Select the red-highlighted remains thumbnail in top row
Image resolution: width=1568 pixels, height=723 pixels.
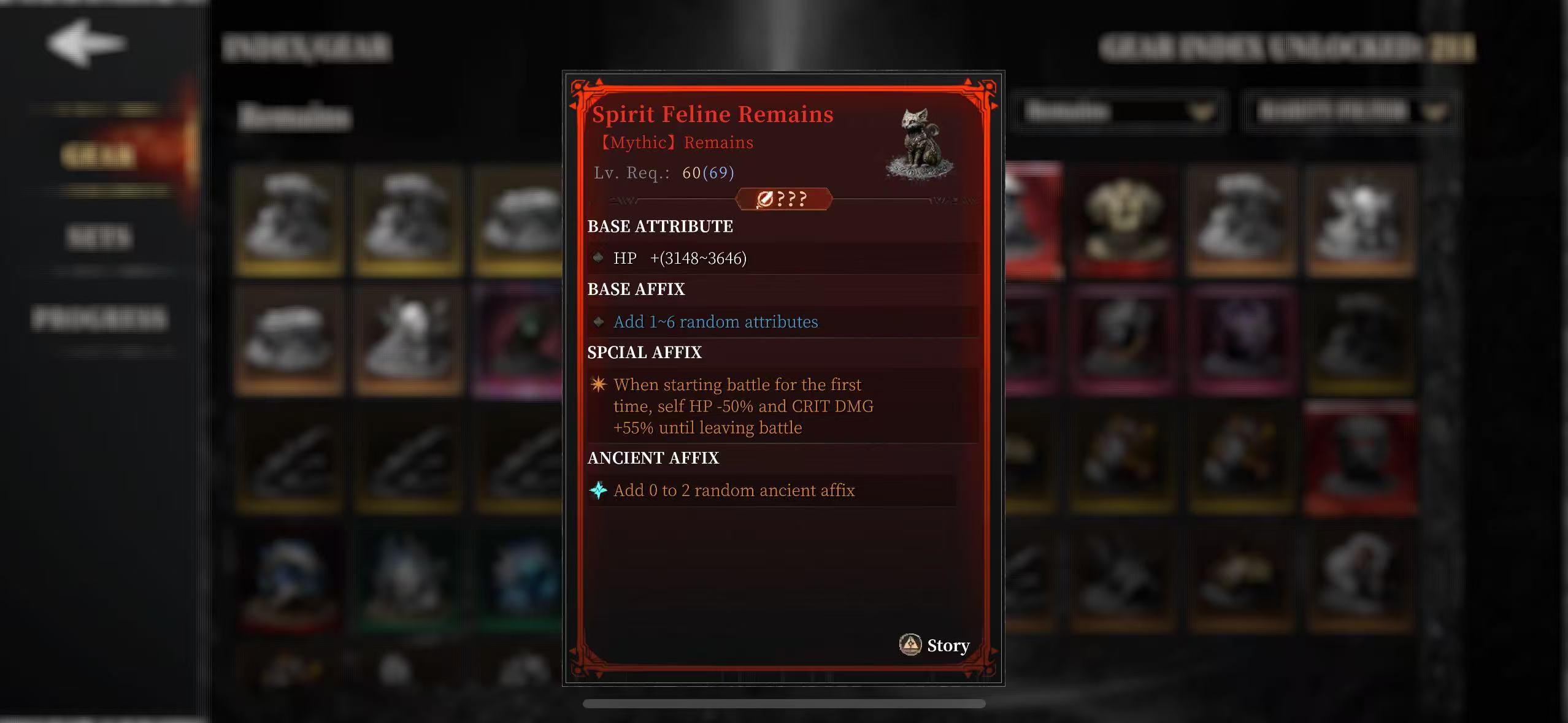click(1034, 220)
